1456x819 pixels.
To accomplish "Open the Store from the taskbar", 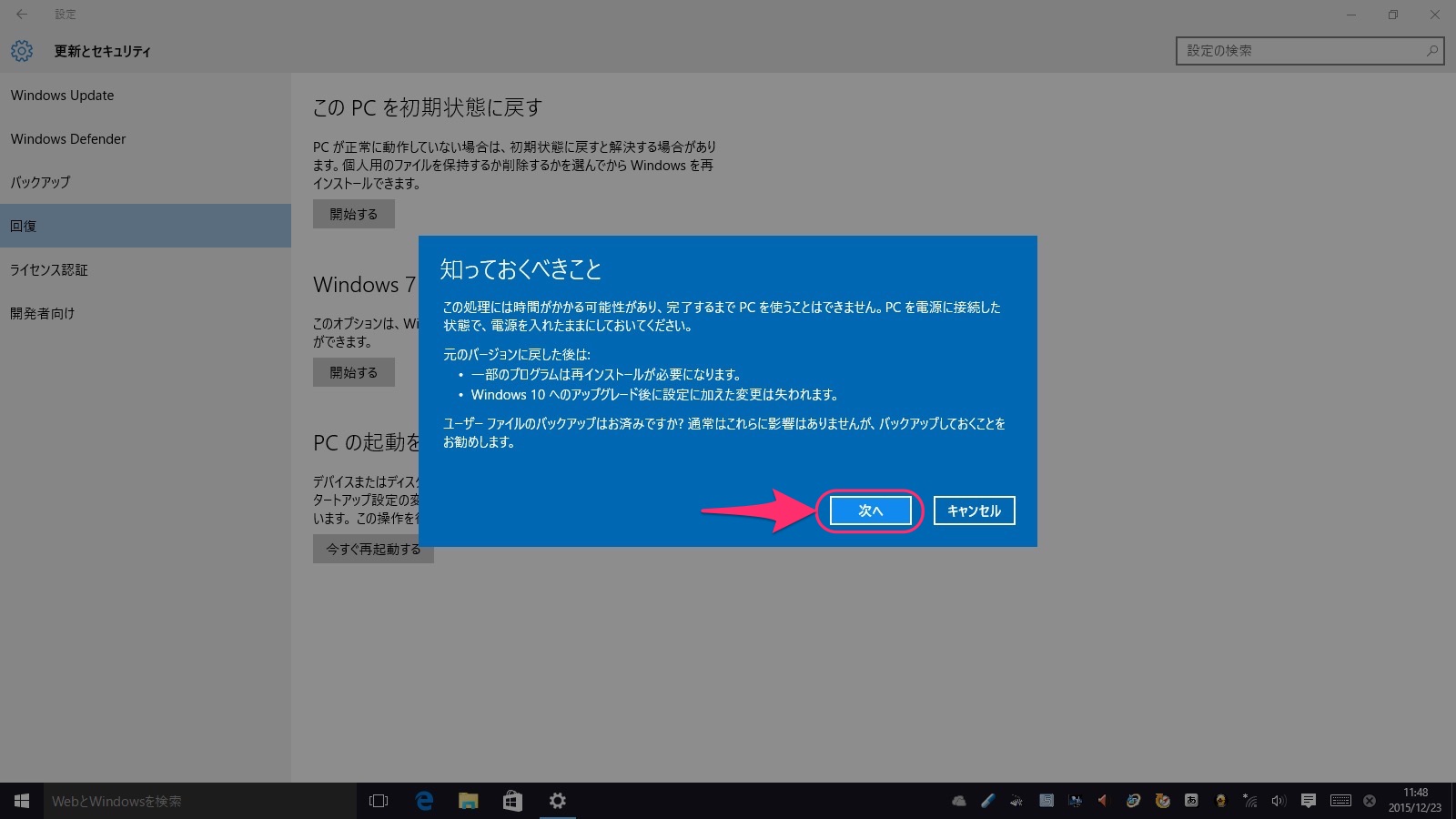I will [x=513, y=801].
